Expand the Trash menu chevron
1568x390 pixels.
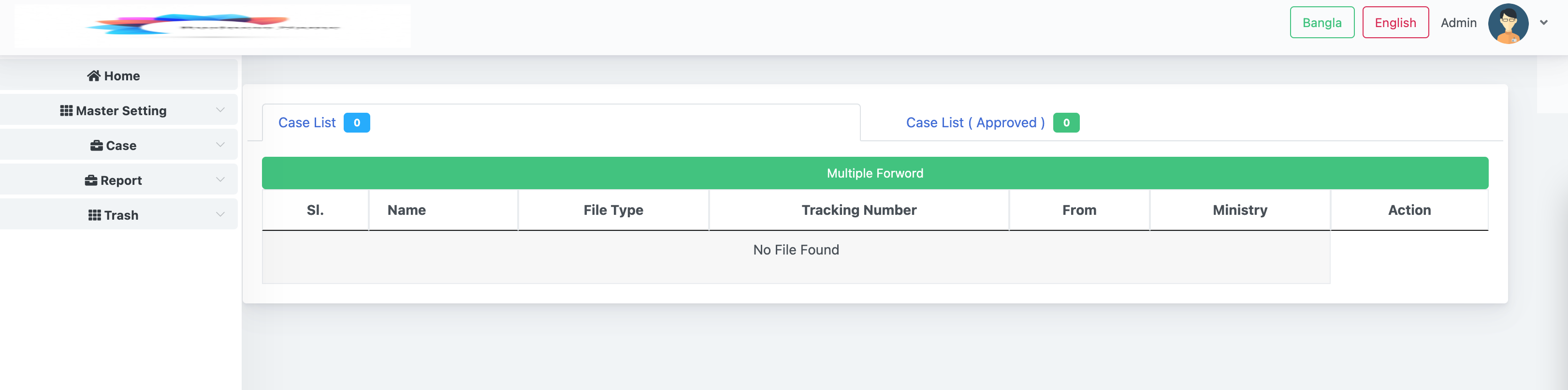pos(220,214)
